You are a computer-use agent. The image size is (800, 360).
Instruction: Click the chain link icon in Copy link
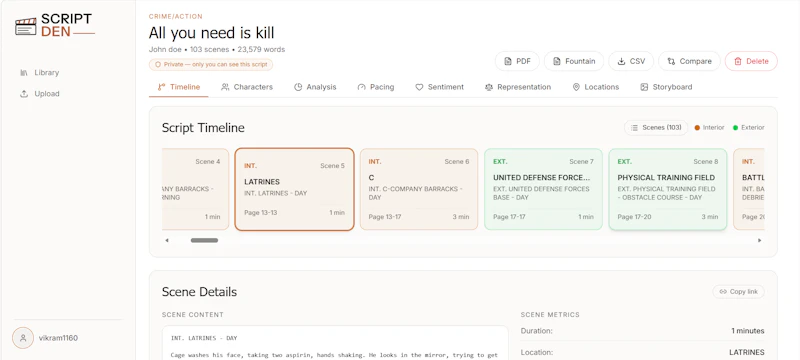pos(722,292)
